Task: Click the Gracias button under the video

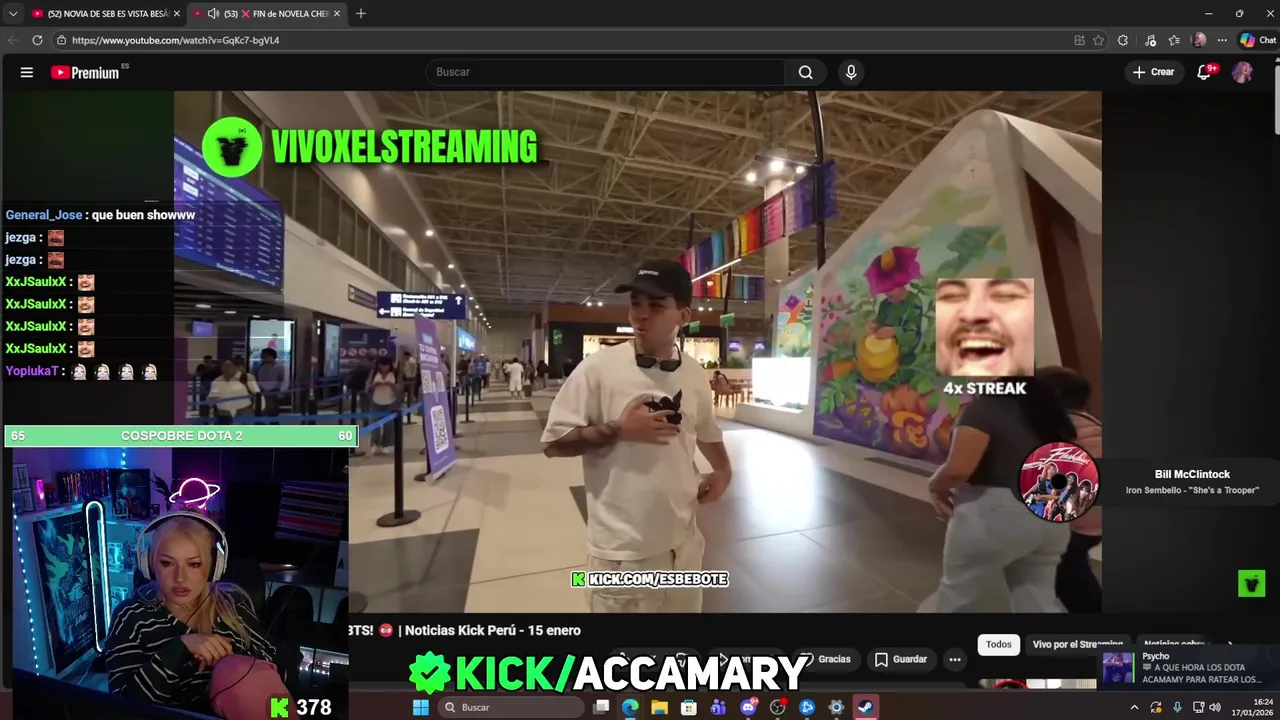Action: coord(826,659)
